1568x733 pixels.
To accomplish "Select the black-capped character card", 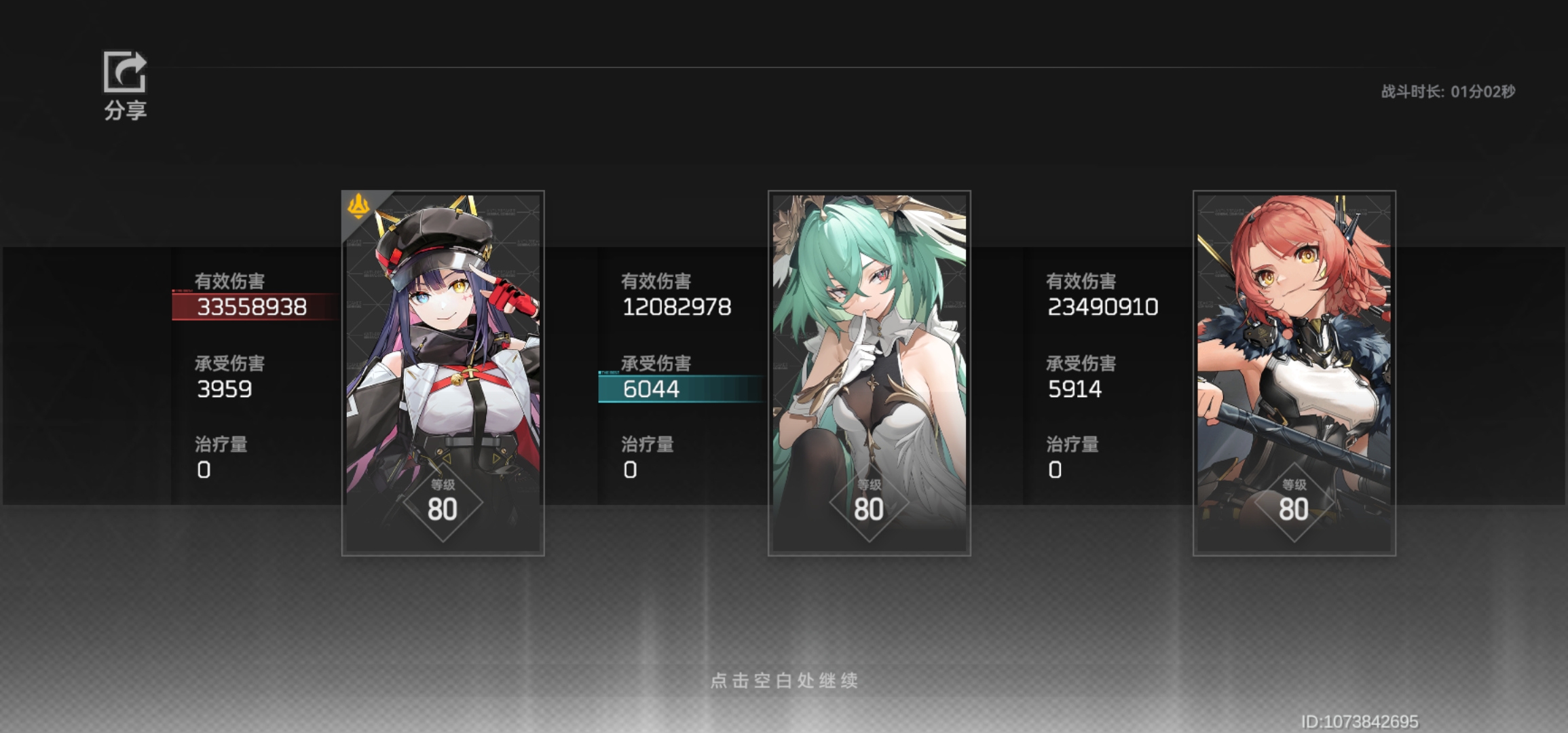I will (x=443, y=373).
